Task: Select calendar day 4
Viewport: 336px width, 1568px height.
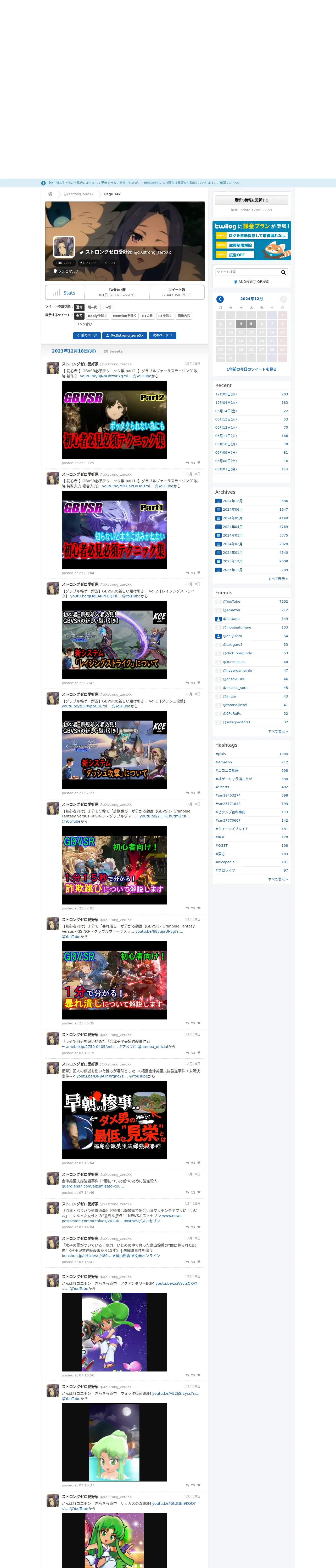Action: [241, 324]
